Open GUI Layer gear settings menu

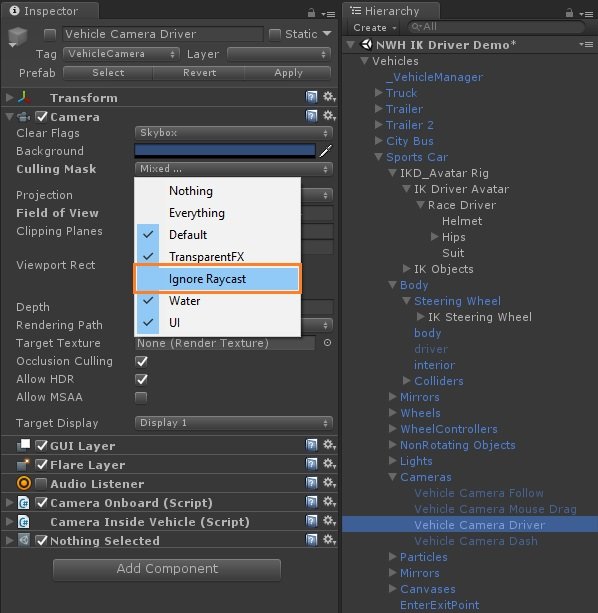click(329, 445)
